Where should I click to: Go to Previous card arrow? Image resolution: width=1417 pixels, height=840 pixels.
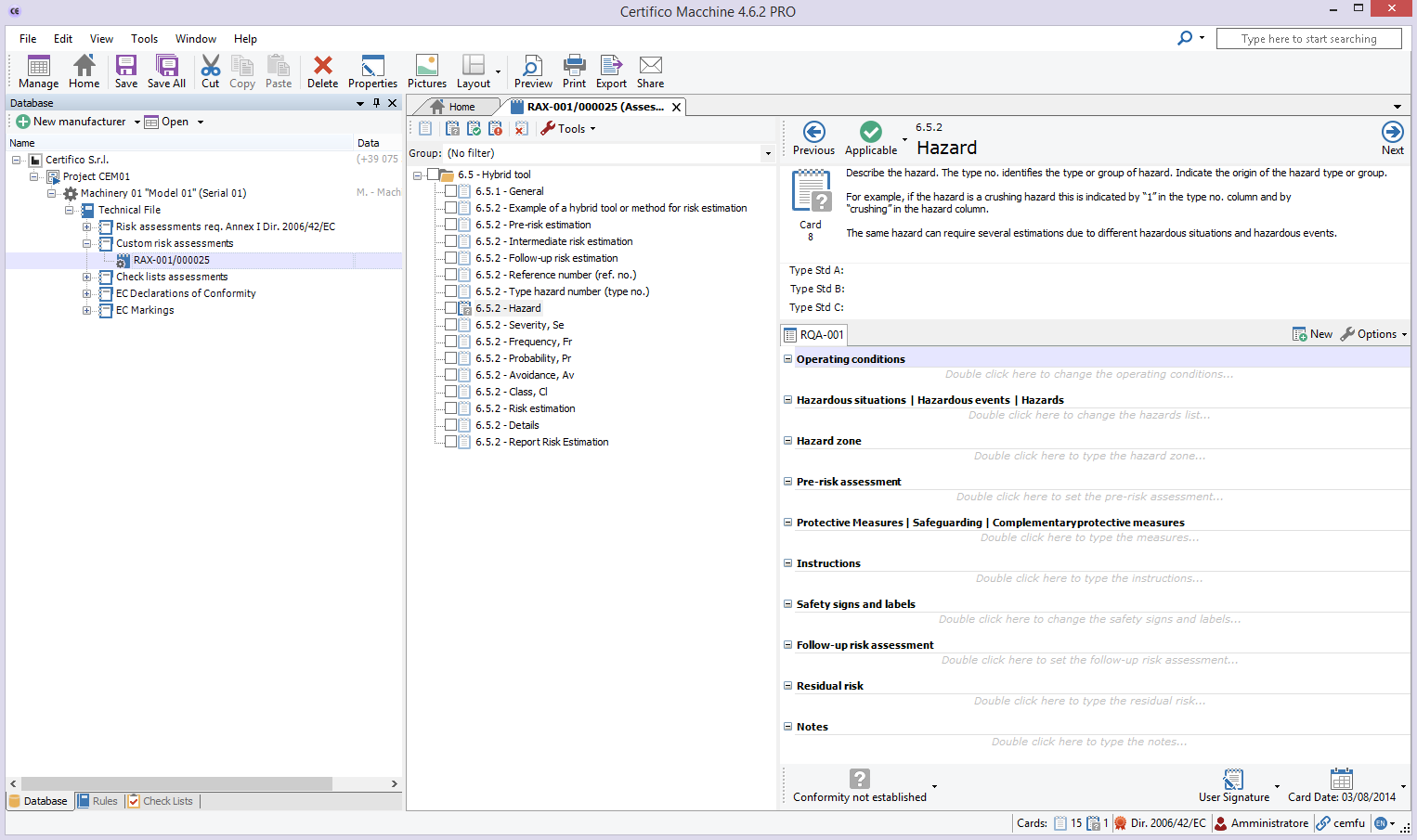[x=814, y=132]
